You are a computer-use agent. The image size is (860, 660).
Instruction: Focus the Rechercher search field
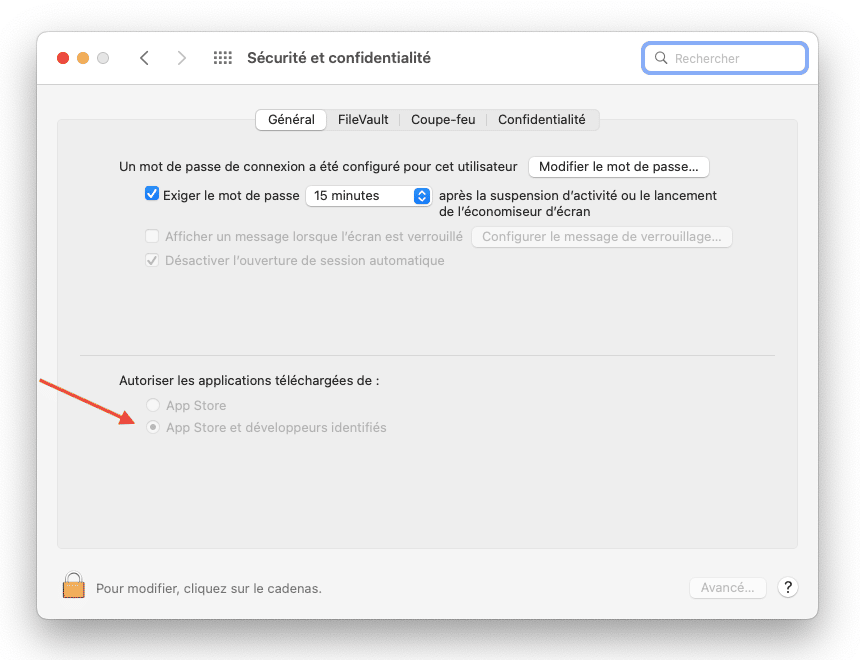[x=725, y=58]
